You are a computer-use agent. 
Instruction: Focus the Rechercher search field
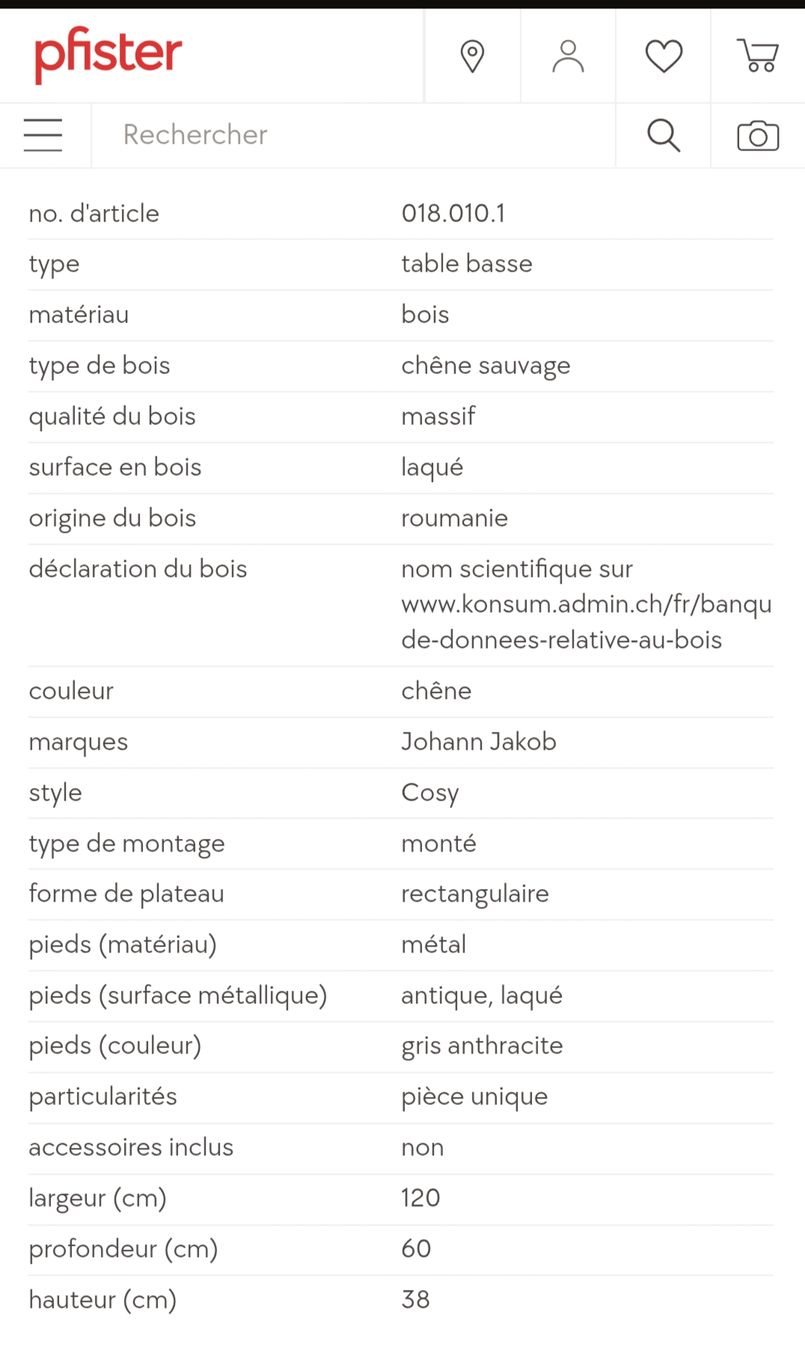353,135
